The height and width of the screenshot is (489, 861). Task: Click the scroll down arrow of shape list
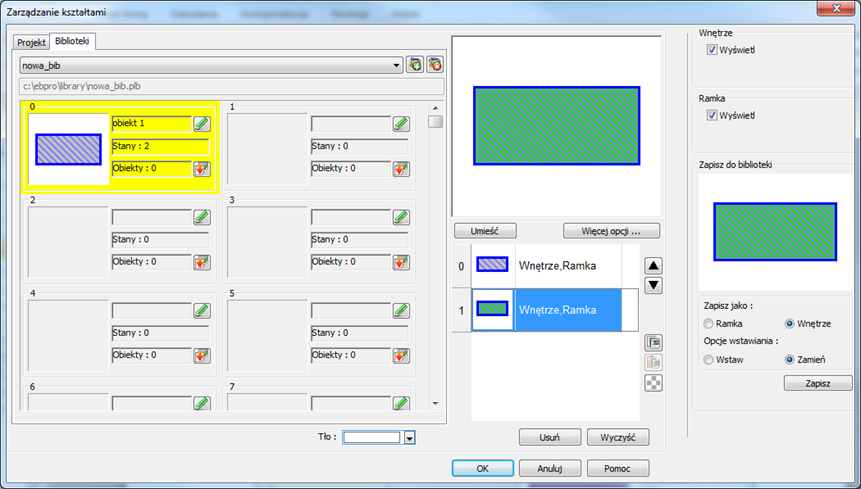pos(435,403)
